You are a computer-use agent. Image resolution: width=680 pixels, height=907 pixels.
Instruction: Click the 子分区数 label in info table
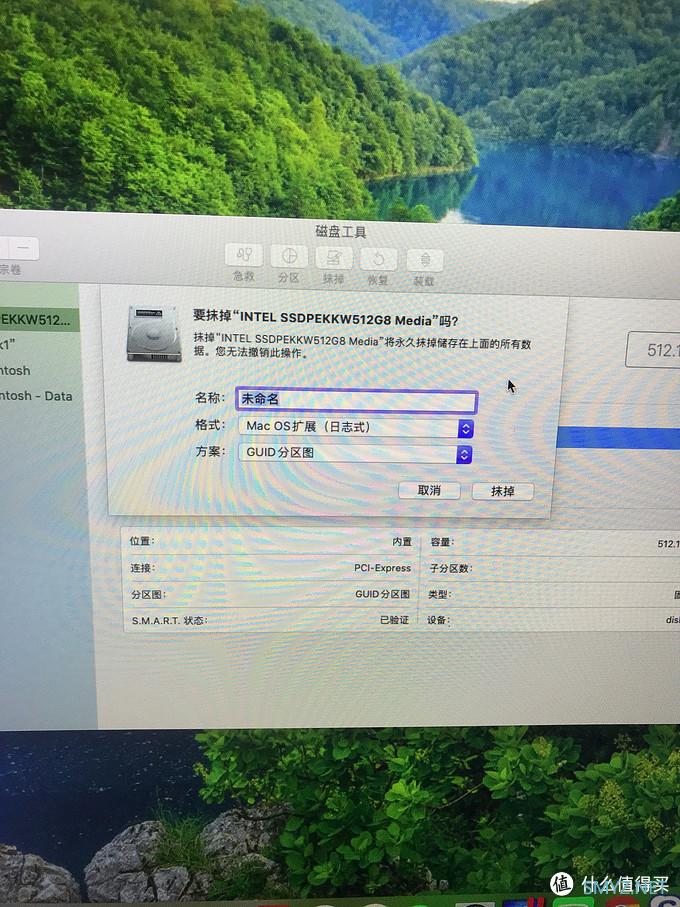(450, 569)
